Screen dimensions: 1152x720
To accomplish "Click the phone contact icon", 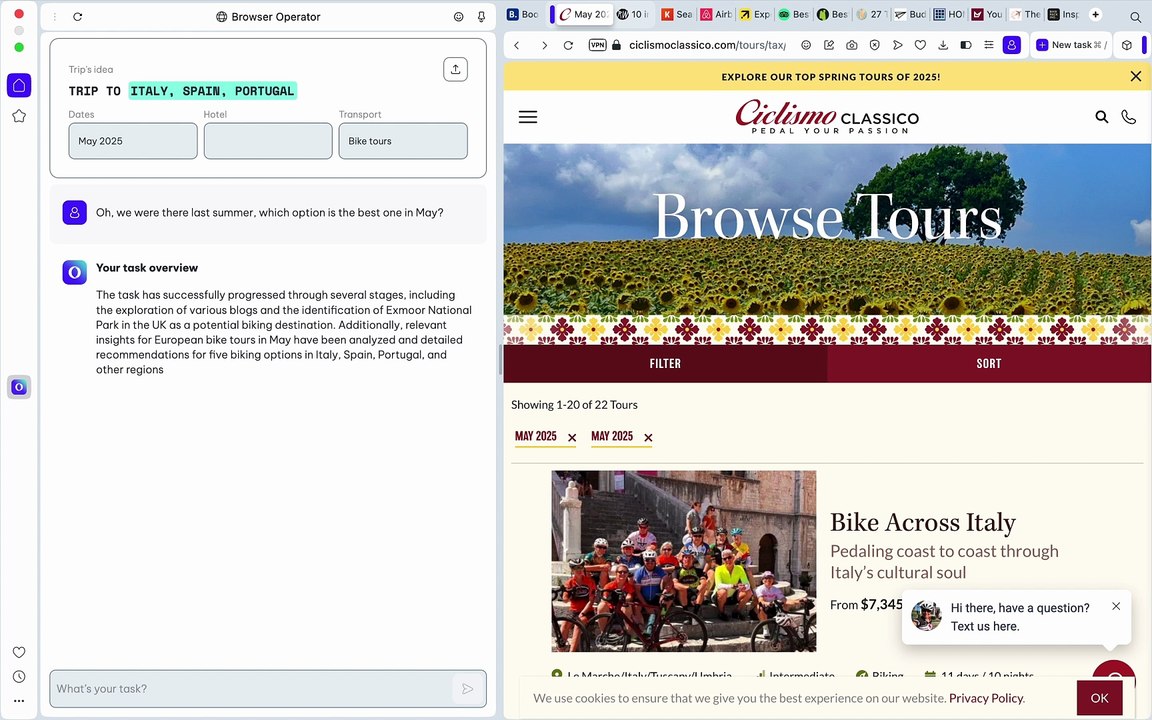I will [x=1128, y=117].
